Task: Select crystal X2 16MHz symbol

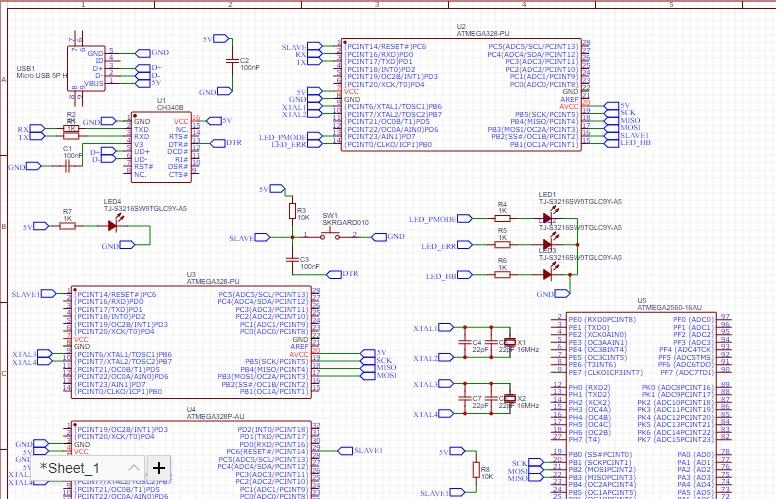Action: tap(510, 398)
